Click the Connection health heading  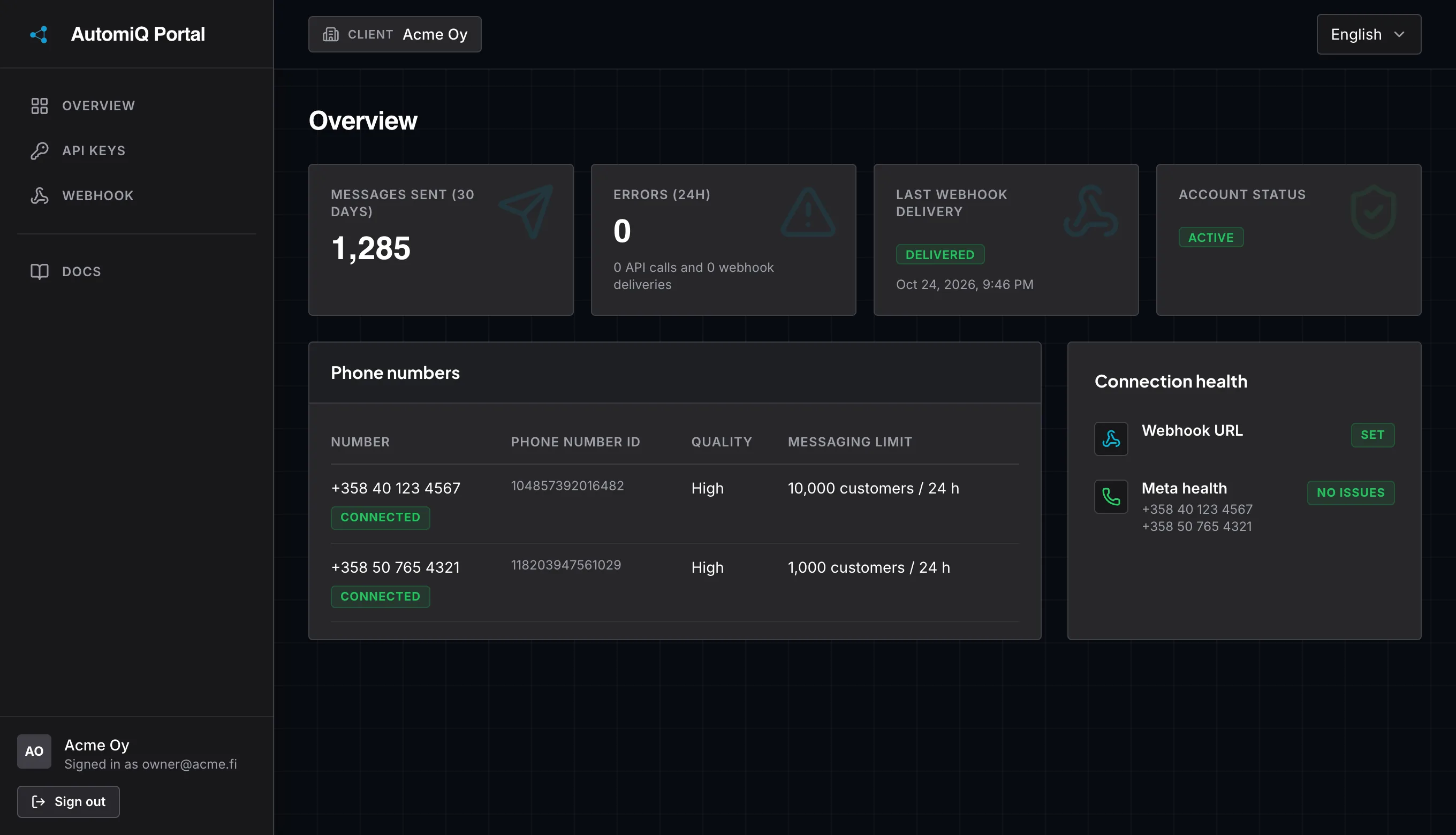tap(1170, 381)
